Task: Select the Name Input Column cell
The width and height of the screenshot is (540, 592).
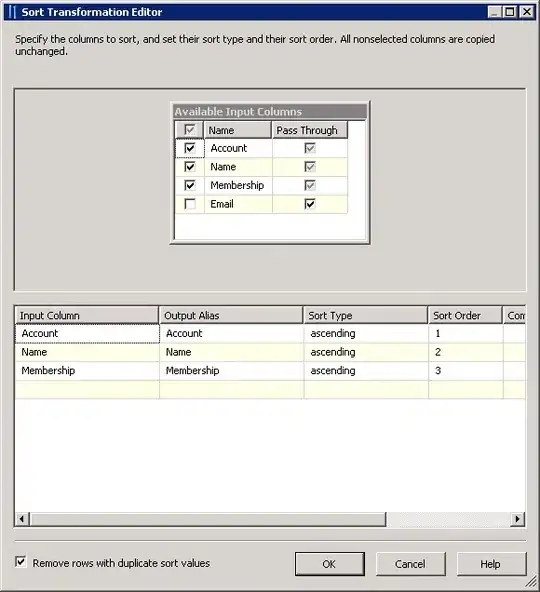Action: (x=87, y=352)
